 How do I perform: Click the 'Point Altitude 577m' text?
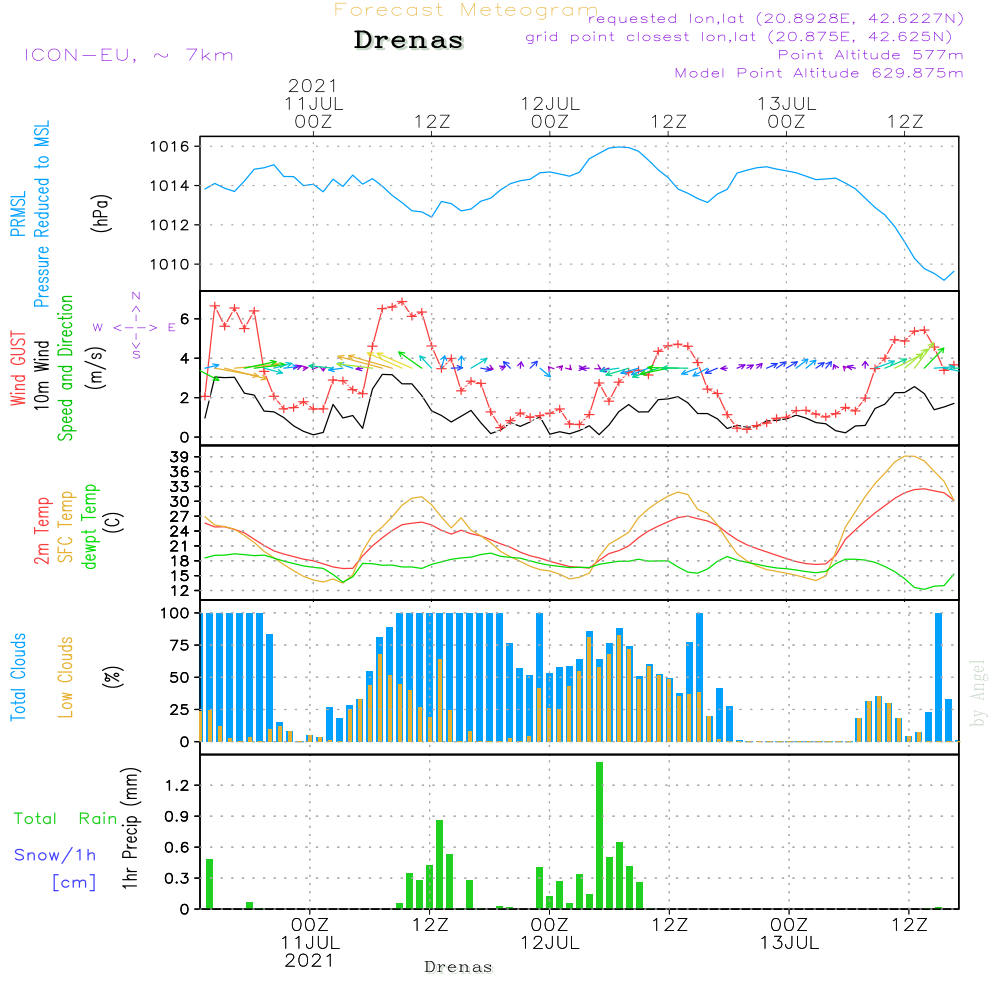tap(870, 55)
